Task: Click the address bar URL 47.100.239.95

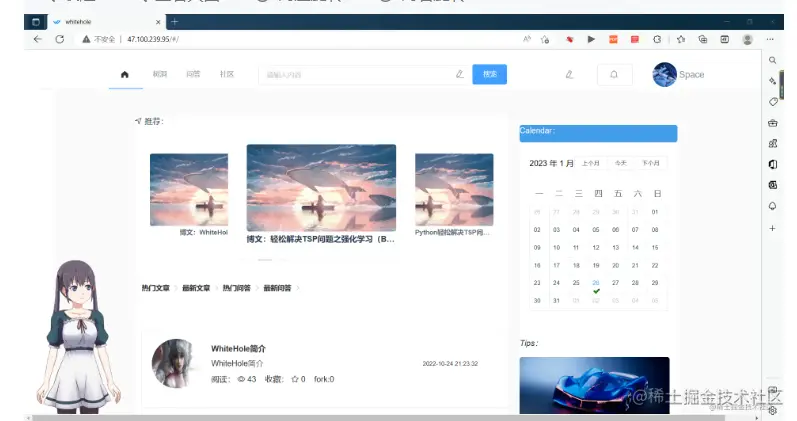Action: coord(152,39)
